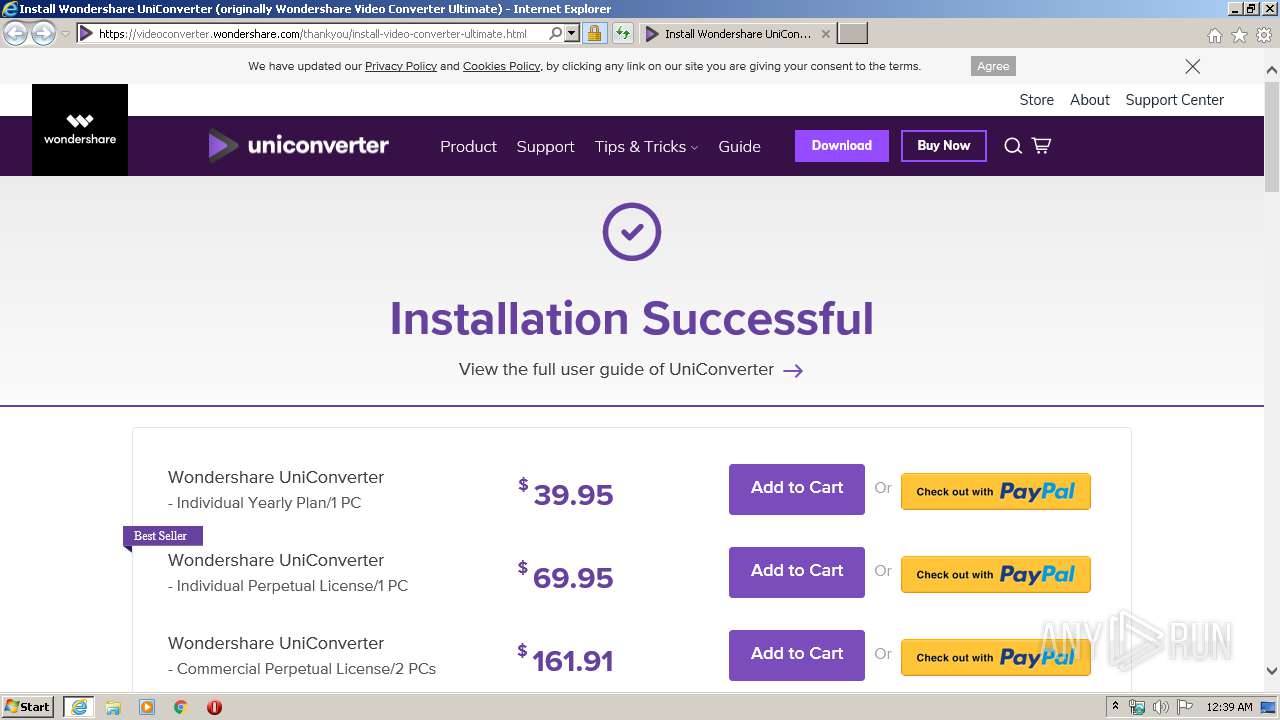Viewport: 1280px width, 720px height.
Task: Open the Support Center link
Action: coord(1174,100)
